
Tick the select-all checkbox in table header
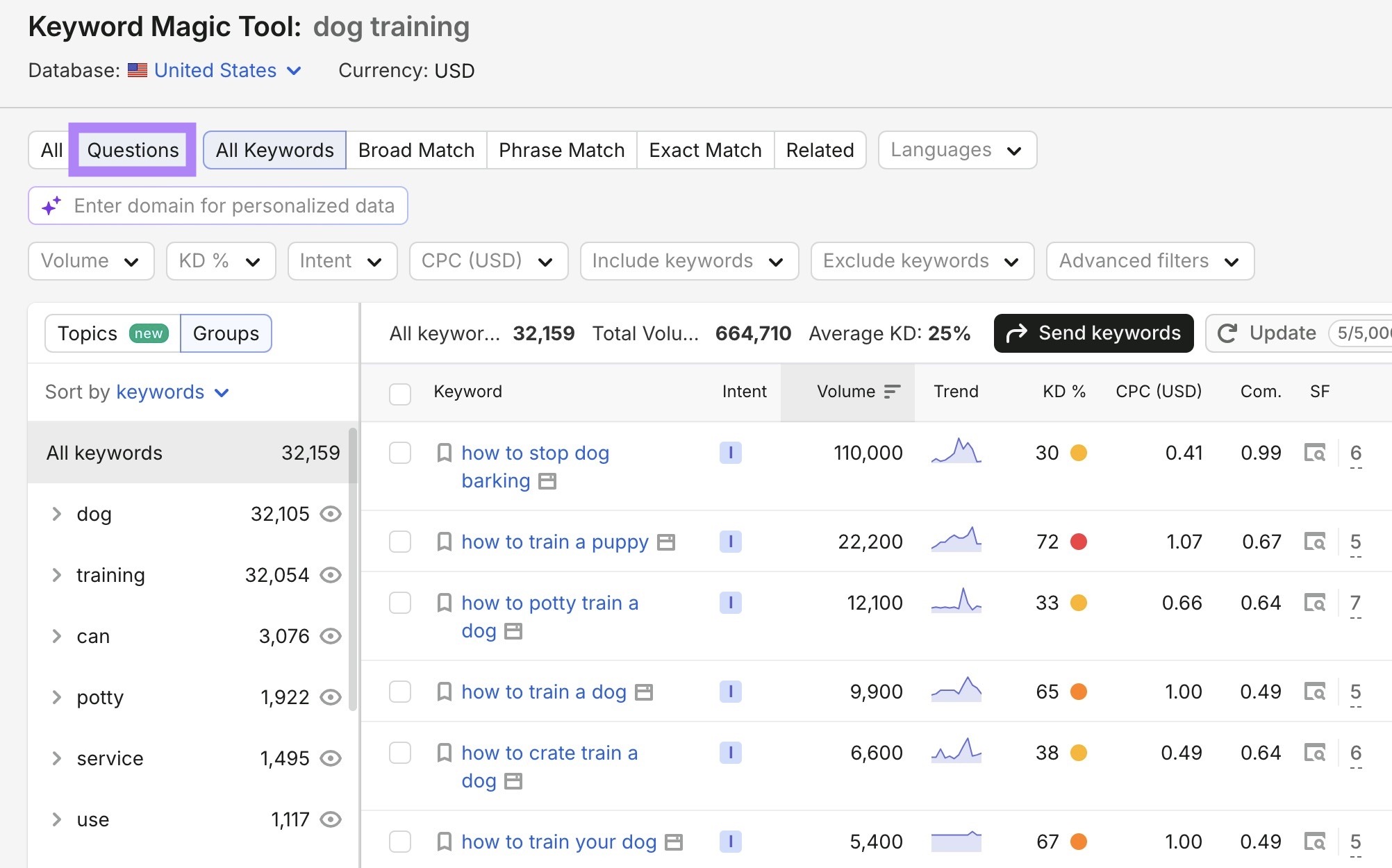click(x=400, y=394)
